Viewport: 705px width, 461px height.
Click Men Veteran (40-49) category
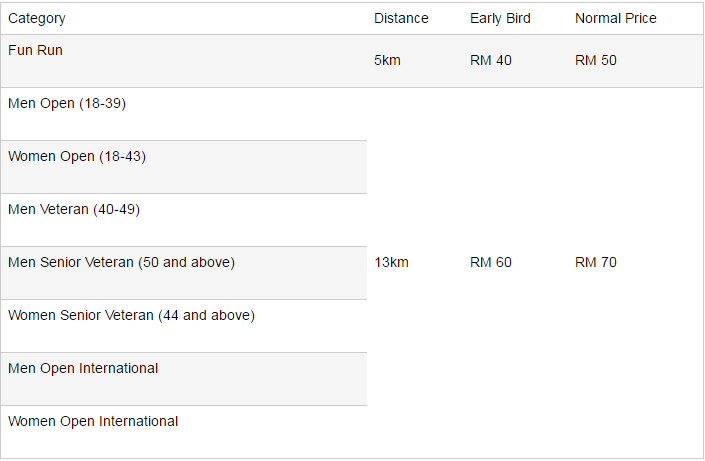point(75,209)
